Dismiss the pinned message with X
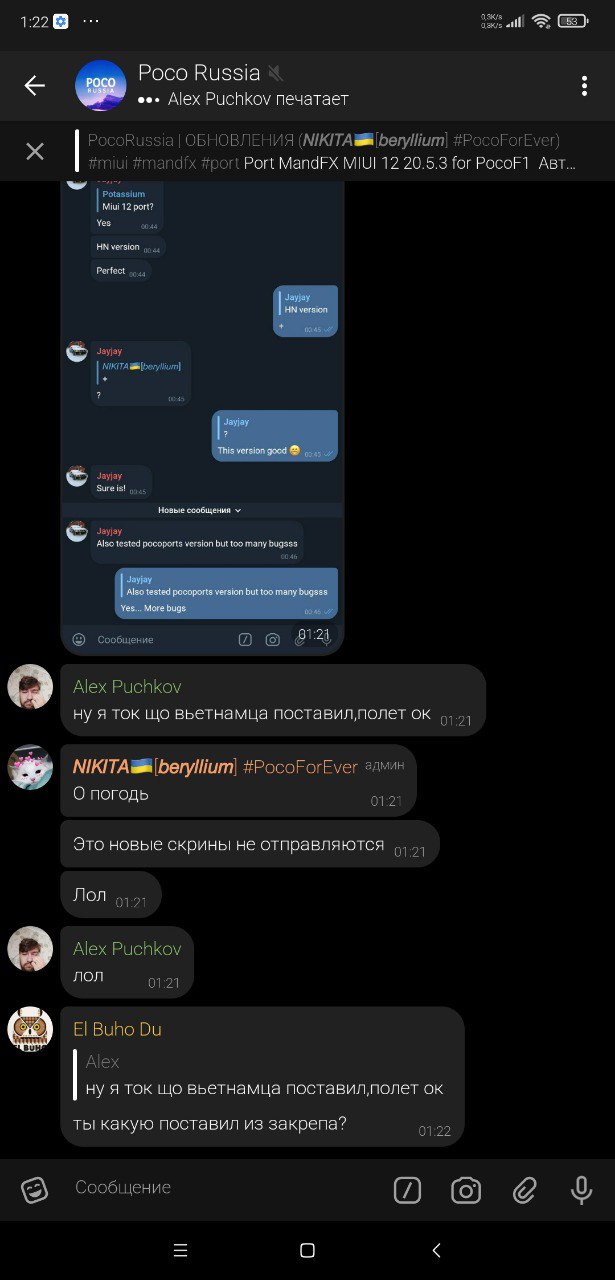This screenshot has height=1280, width=615. tap(35, 151)
